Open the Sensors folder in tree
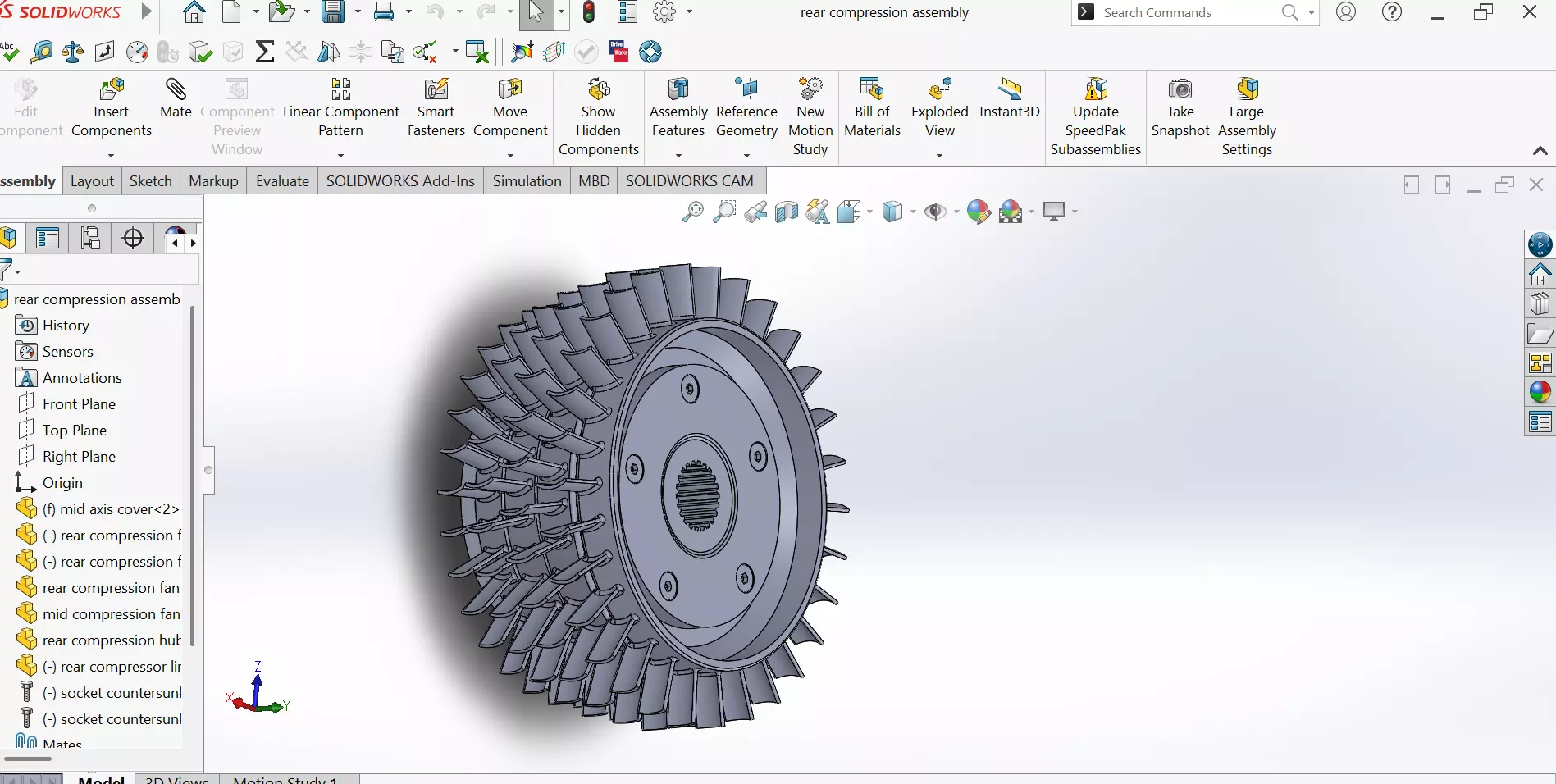 click(x=67, y=352)
